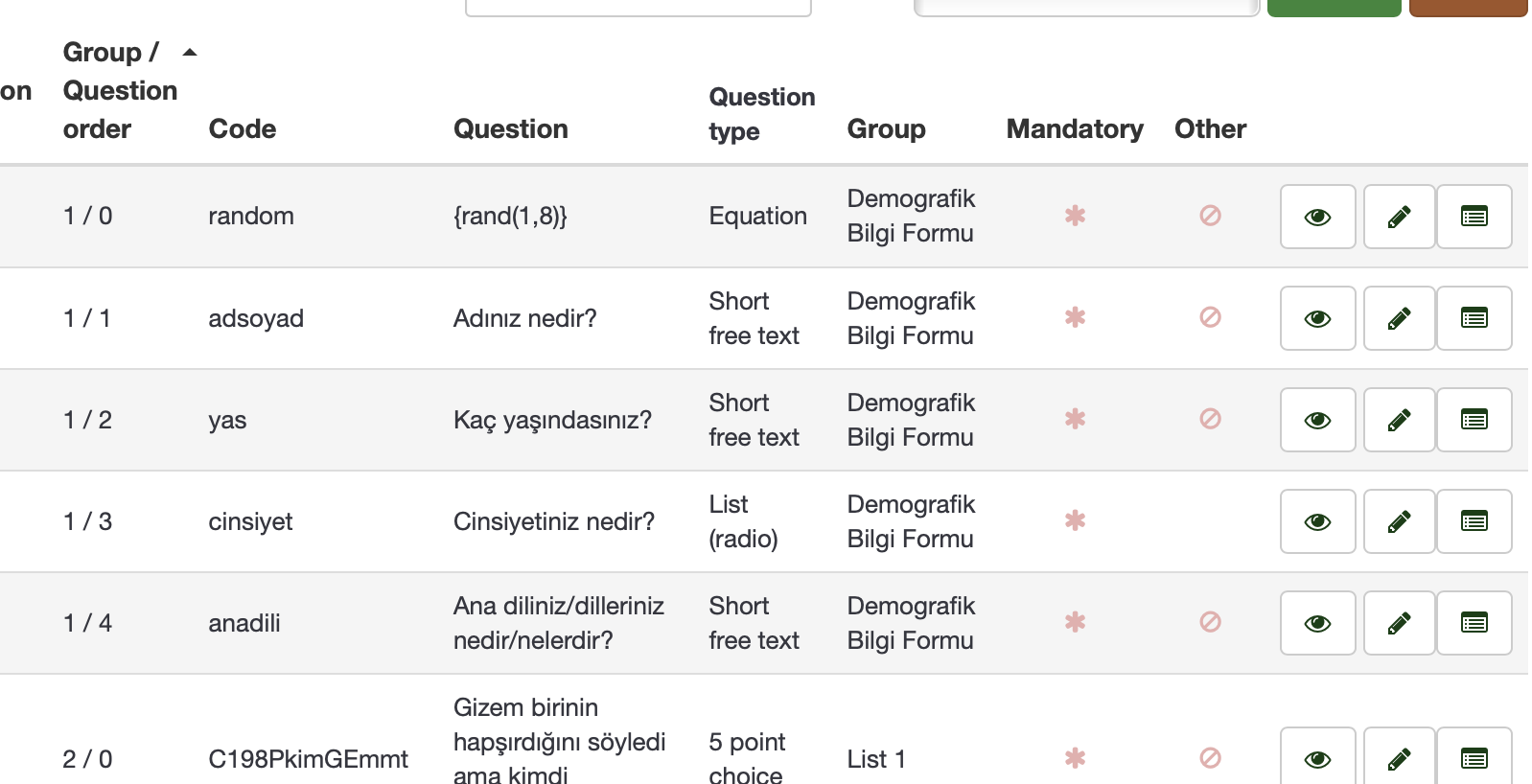Viewport: 1532px width, 784px height.
Task: Edit the 'yas' question
Action: pos(1399,420)
